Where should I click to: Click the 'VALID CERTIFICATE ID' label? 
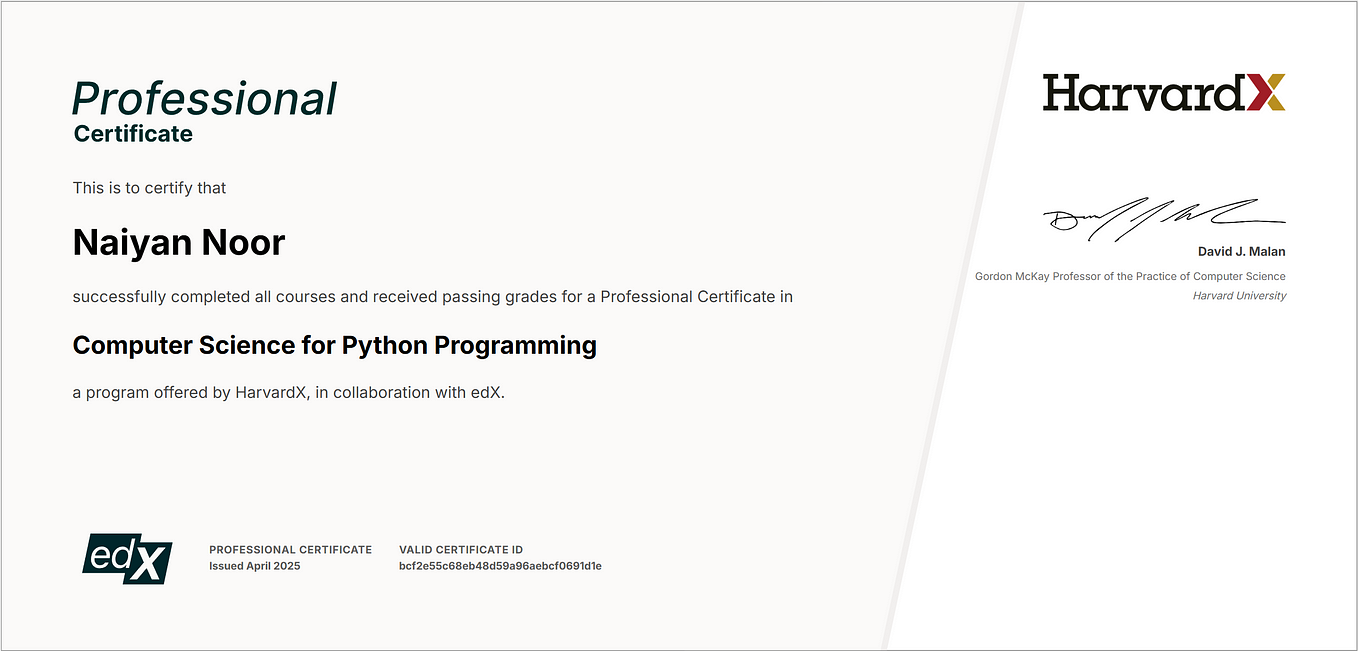pyautogui.click(x=461, y=550)
